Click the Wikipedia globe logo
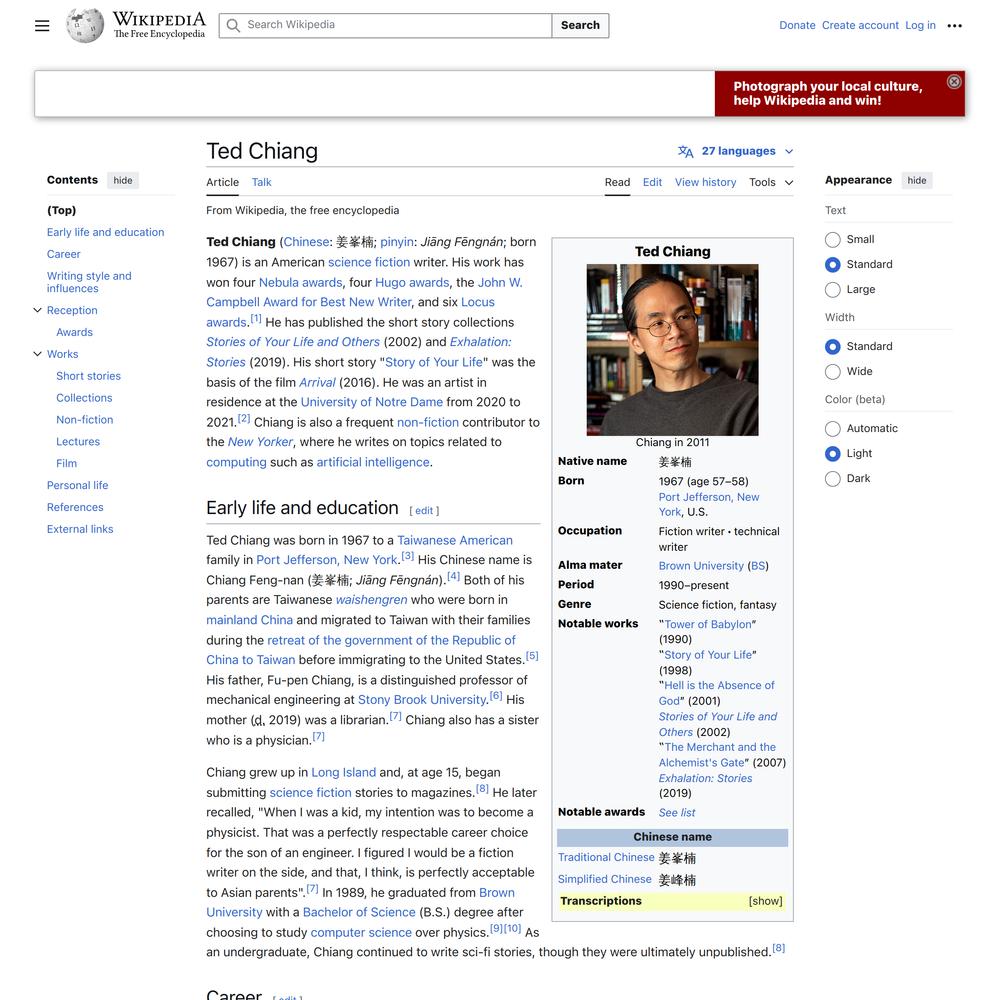This screenshot has height=1000, width=1000. coord(85,26)
